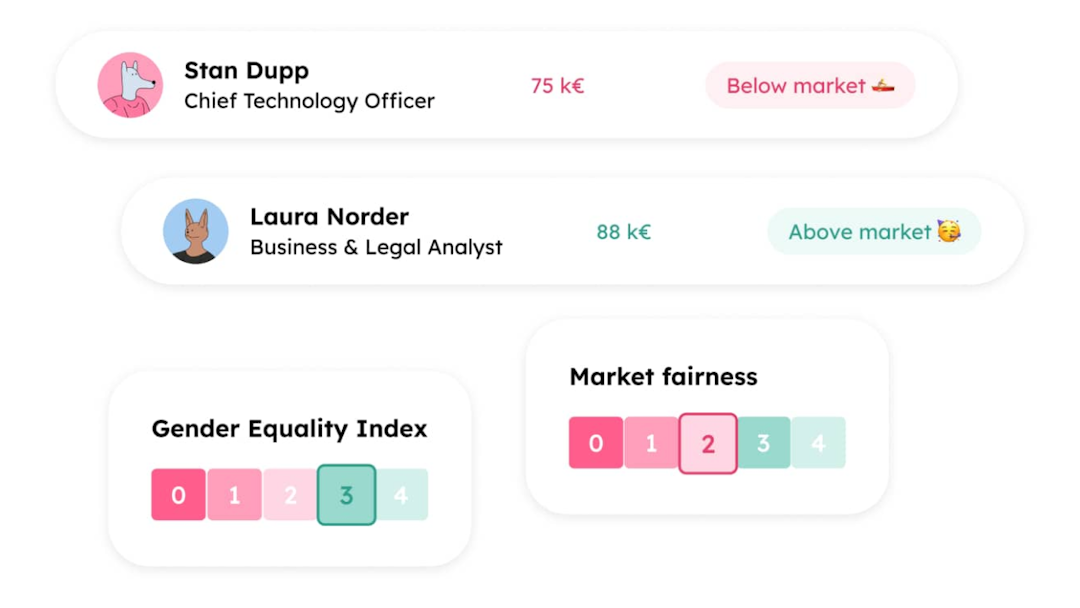Click the name Laura Norder
1080x608 pixels.
pos(330,217)
